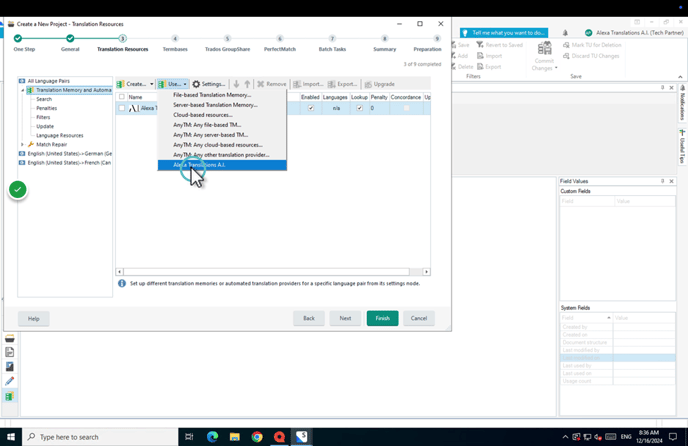Open Microsoft Edge from the taskbar
The width and height of the screenshot is (688, 446).
click(212, 437)
